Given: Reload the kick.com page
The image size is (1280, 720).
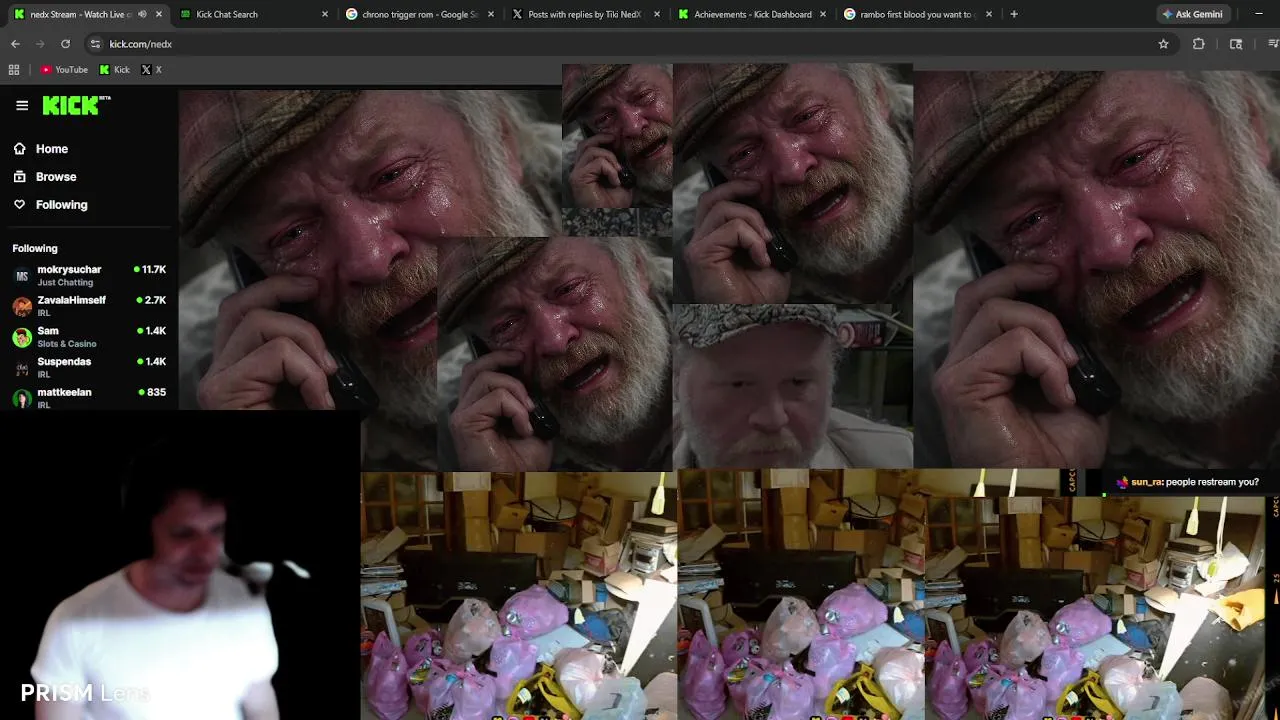Looking at the screenshot, I should 65,44.
